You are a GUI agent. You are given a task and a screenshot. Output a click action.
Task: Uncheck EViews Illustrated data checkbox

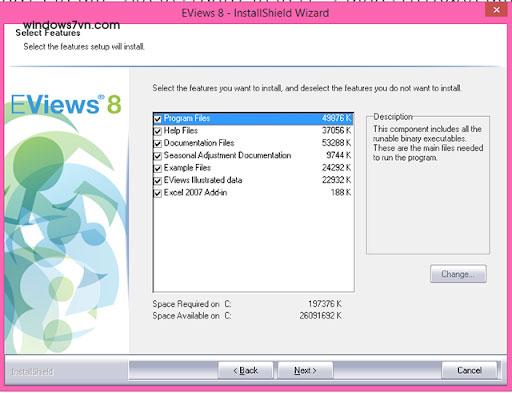click(158, 180)
